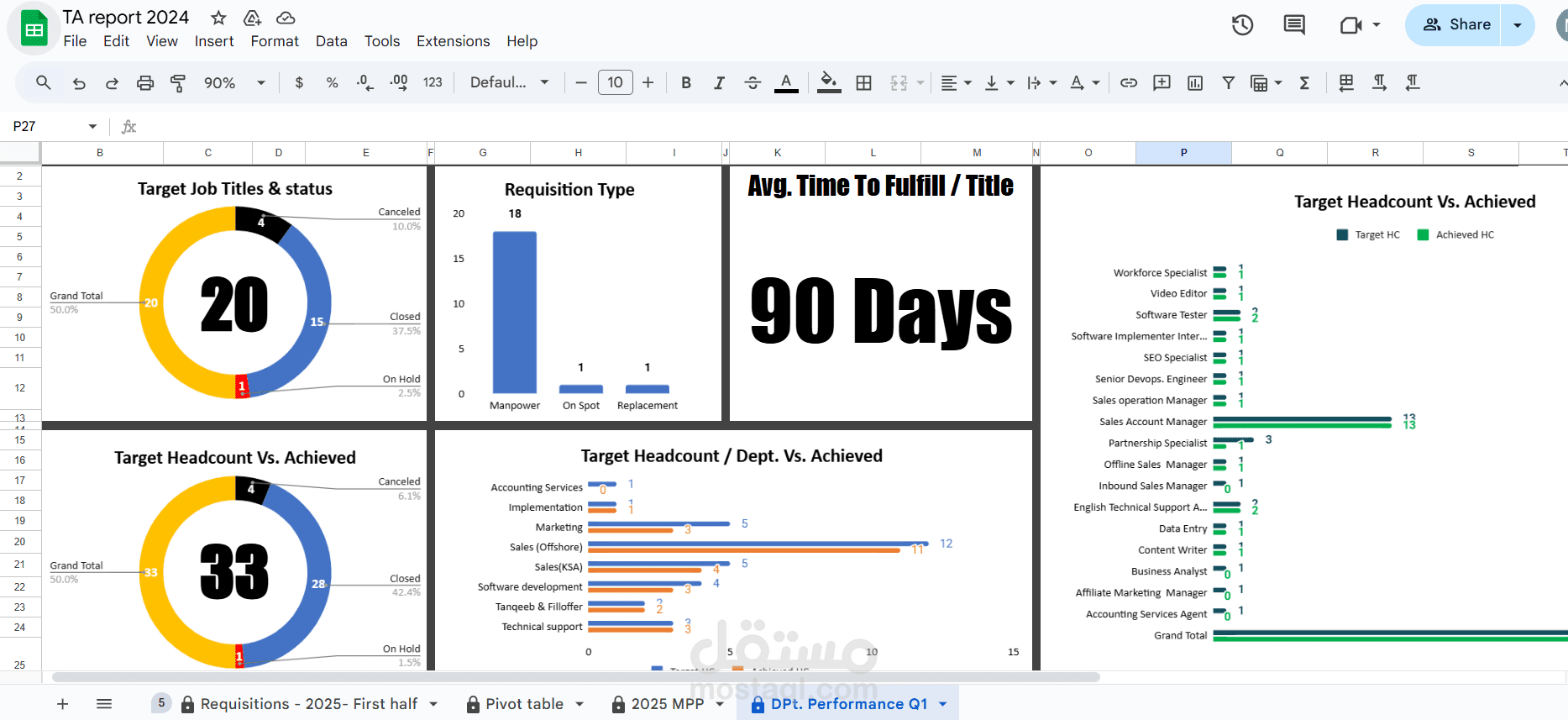The width and height of the screenshot is (1568, 720).
Task: Open the Help menu
Action: [x=522, y=41]
